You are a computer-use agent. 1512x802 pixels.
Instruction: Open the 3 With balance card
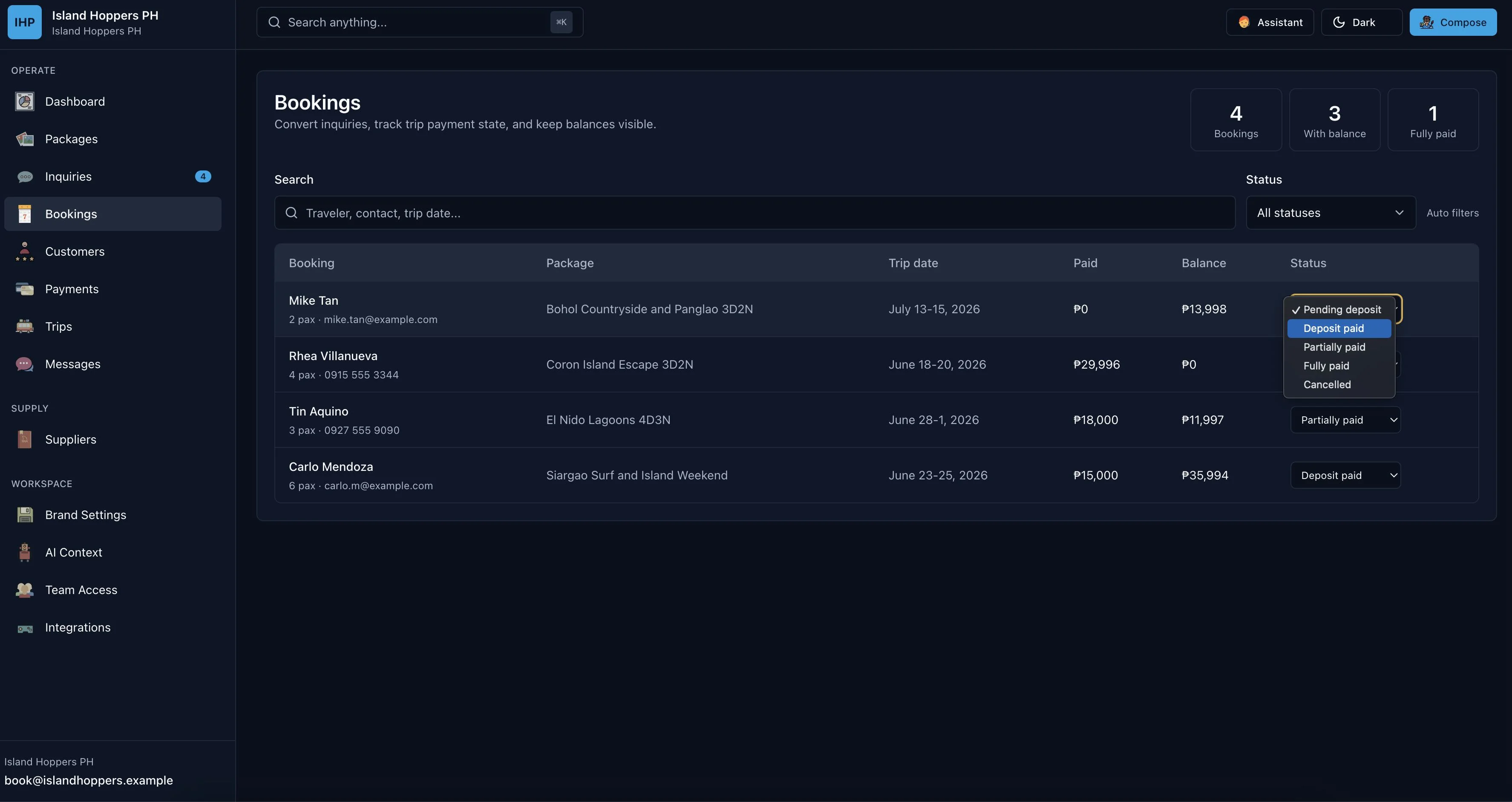click(x=1334, y=120)
